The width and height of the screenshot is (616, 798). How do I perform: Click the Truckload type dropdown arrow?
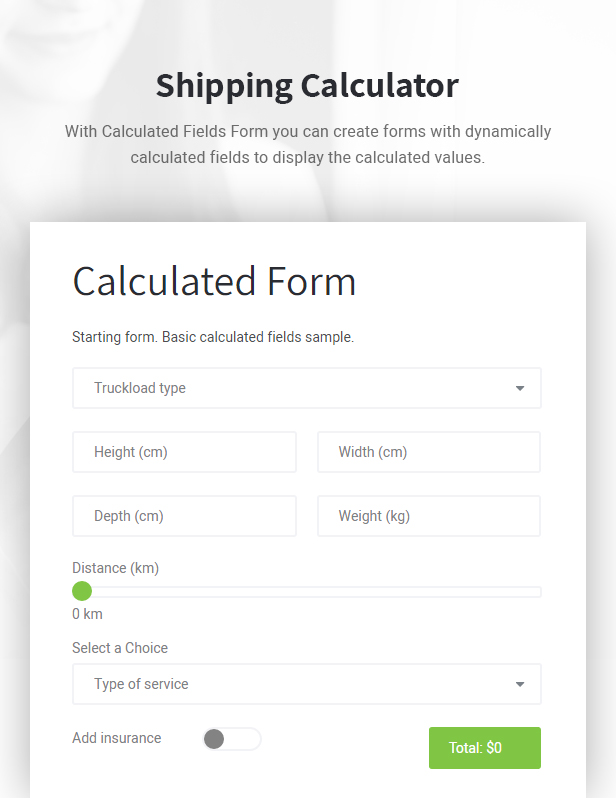520,389
